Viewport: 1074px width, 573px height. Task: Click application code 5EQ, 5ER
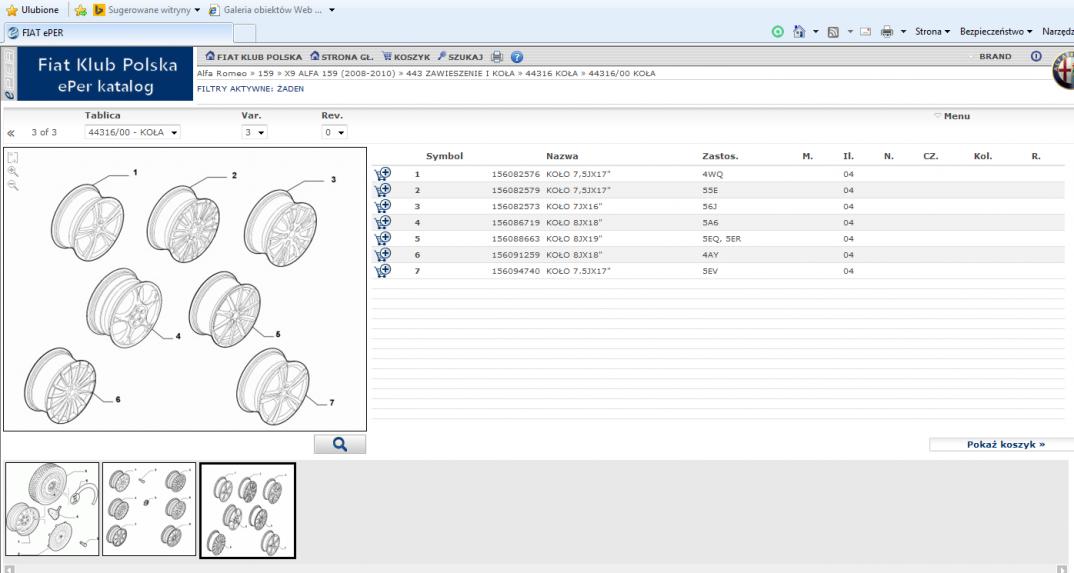(x=721, y=239)
